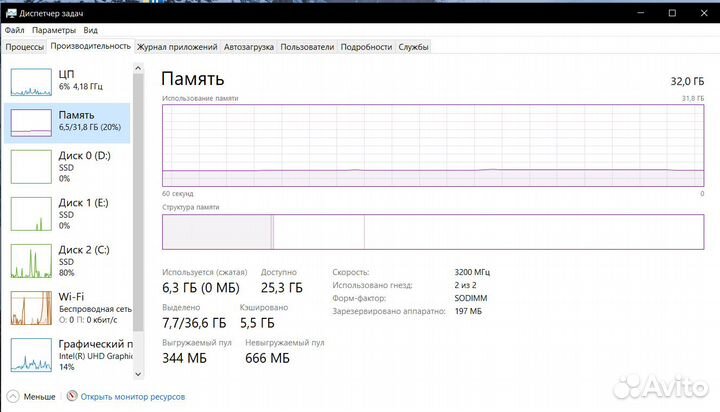The image size is (720, 412).
Task: Click the 2 из 2 slots value
Action: pyautogui.click(x=465, y=285)
